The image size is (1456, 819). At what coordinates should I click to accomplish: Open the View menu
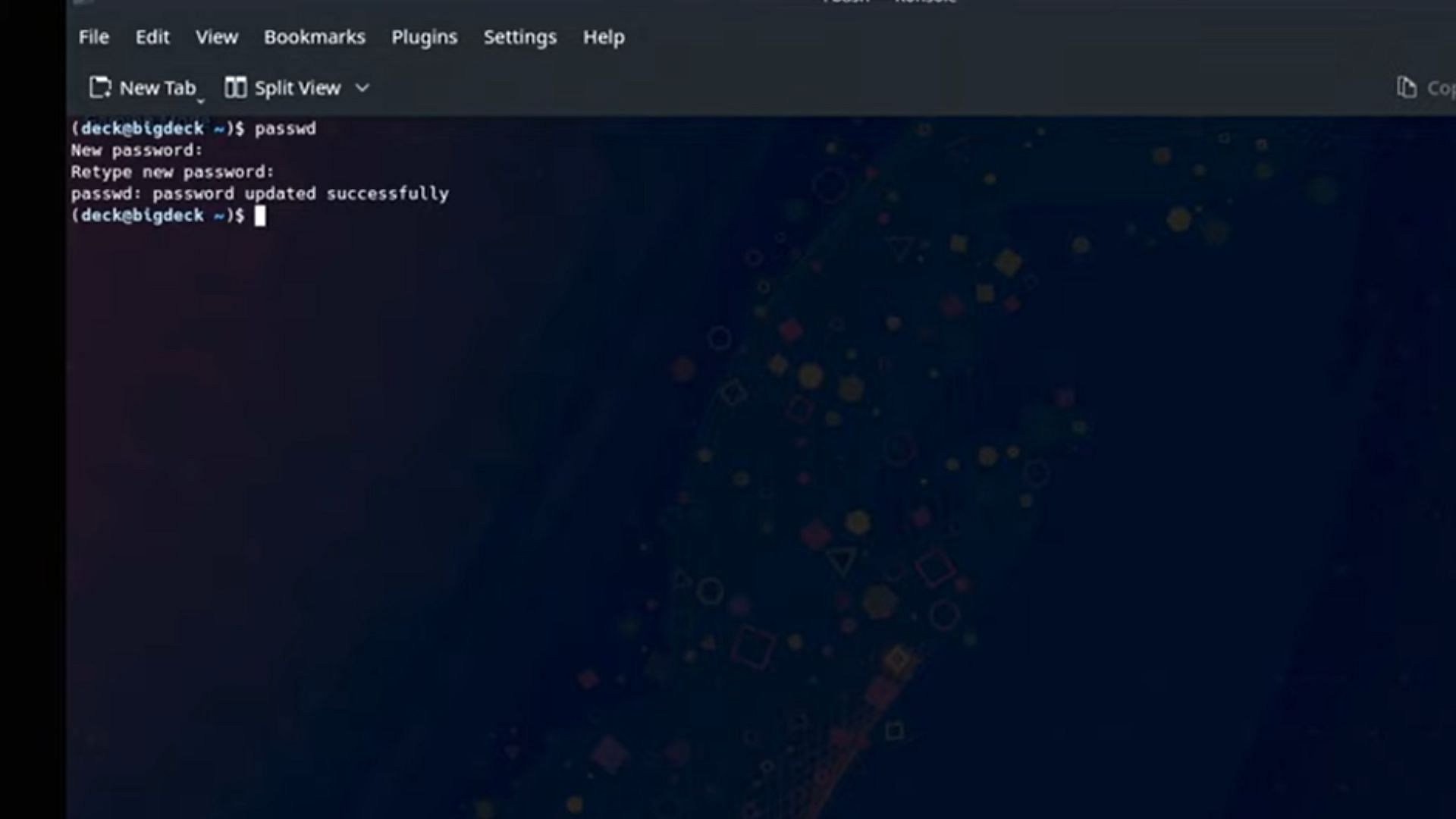pyautogui.click(x=216, y=37)
